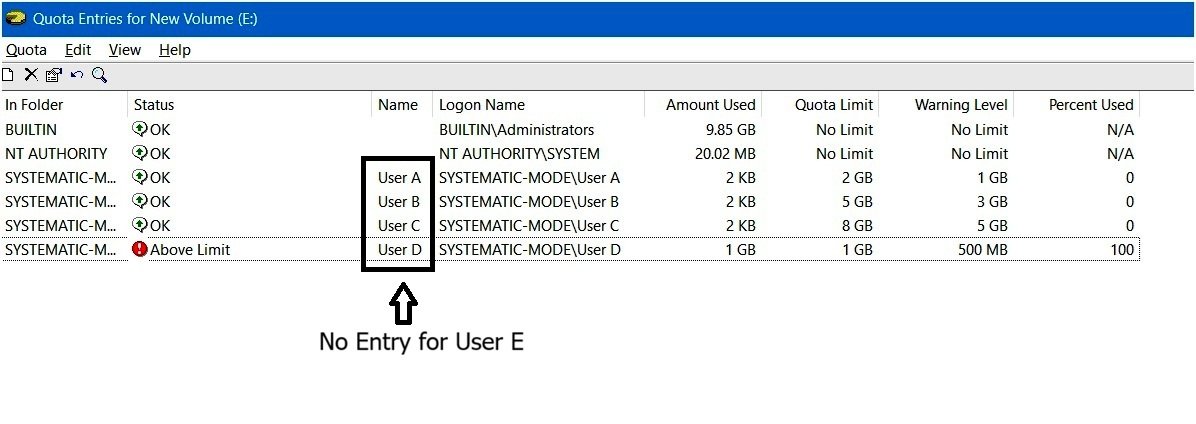The image size is (1196, 424).
Task: Click the Undo toolbar icon
Action: tap(76, 75)
